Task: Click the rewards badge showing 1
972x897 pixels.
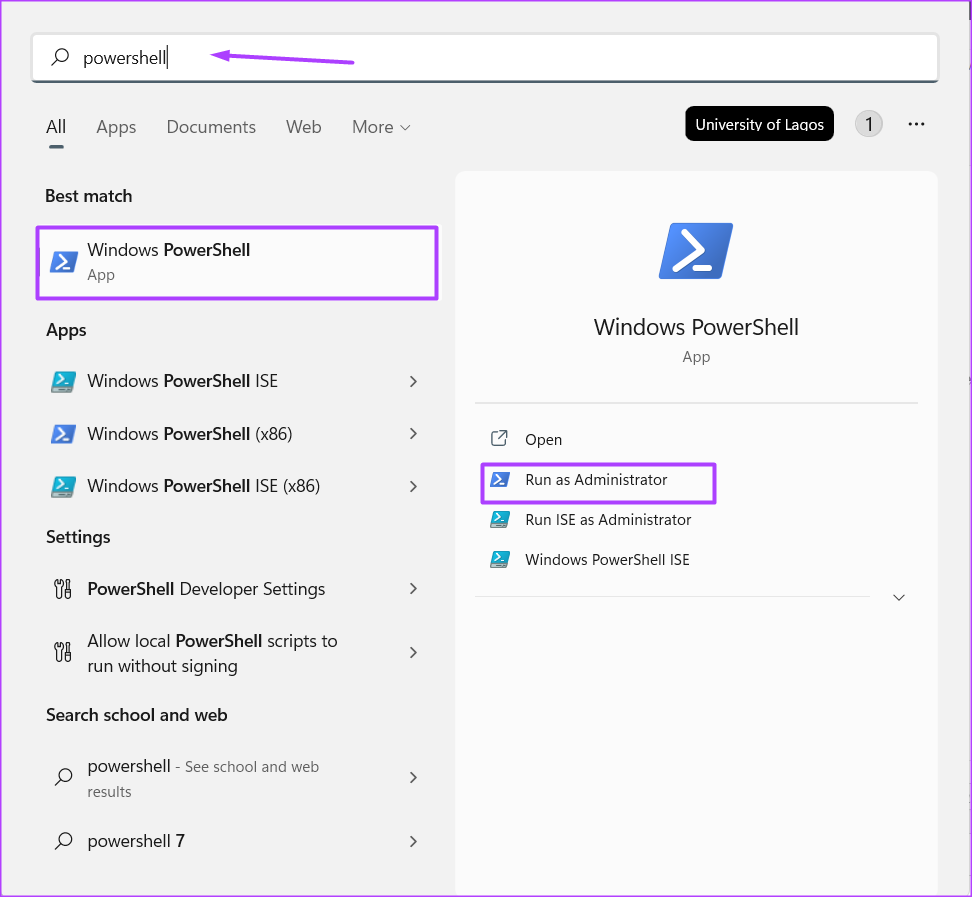Action: click(868, 124)
